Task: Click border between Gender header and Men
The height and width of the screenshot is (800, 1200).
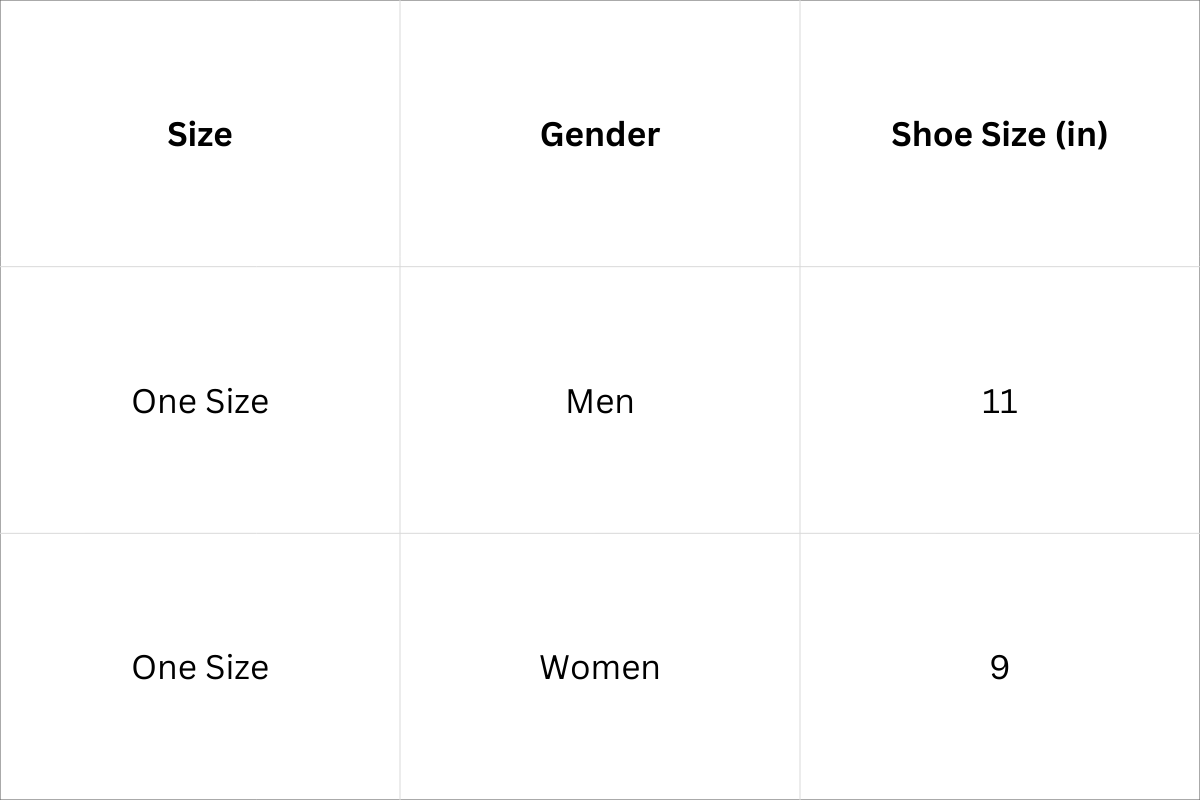Action: [x=600, y=266]
